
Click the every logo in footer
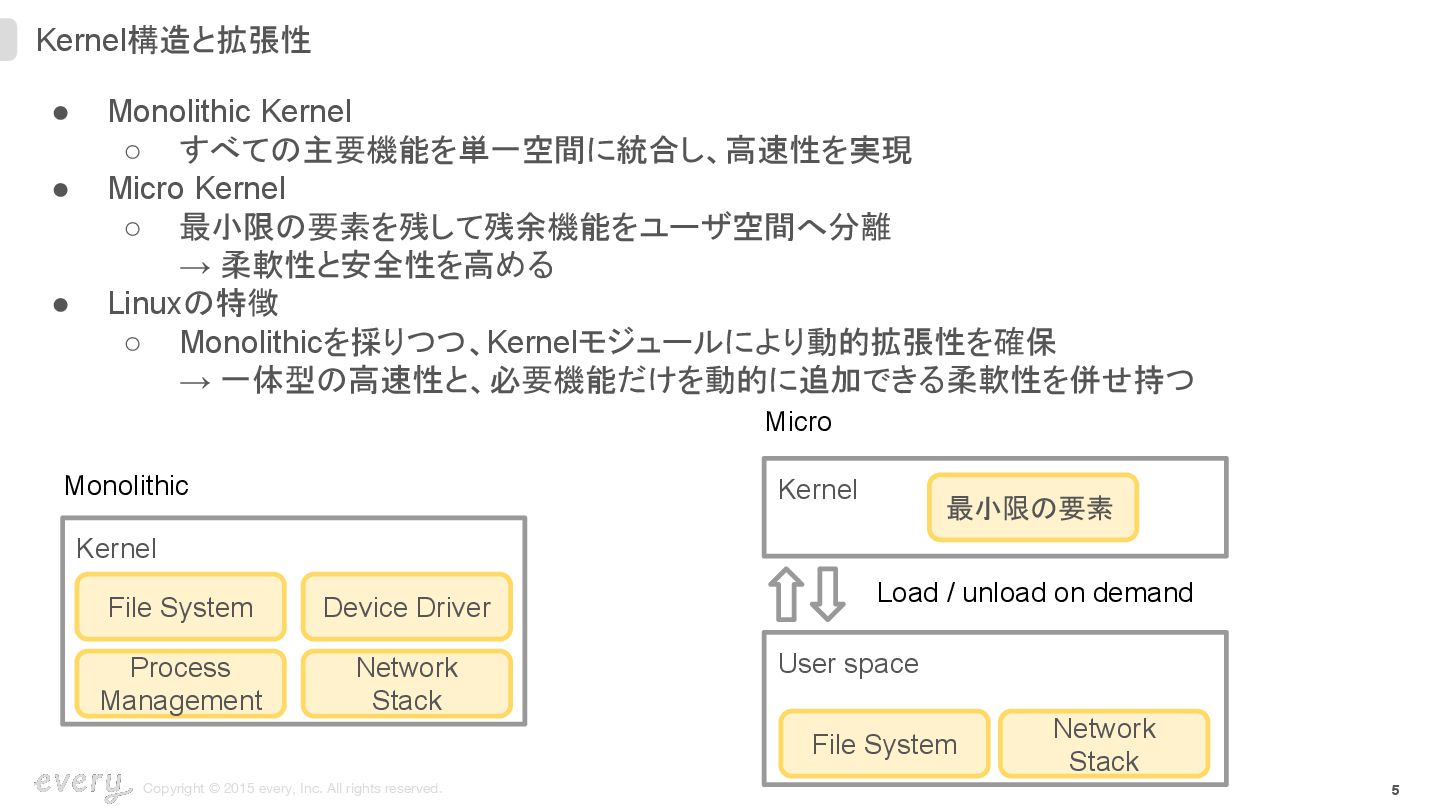pyautogui.click(x=82, y=785)
